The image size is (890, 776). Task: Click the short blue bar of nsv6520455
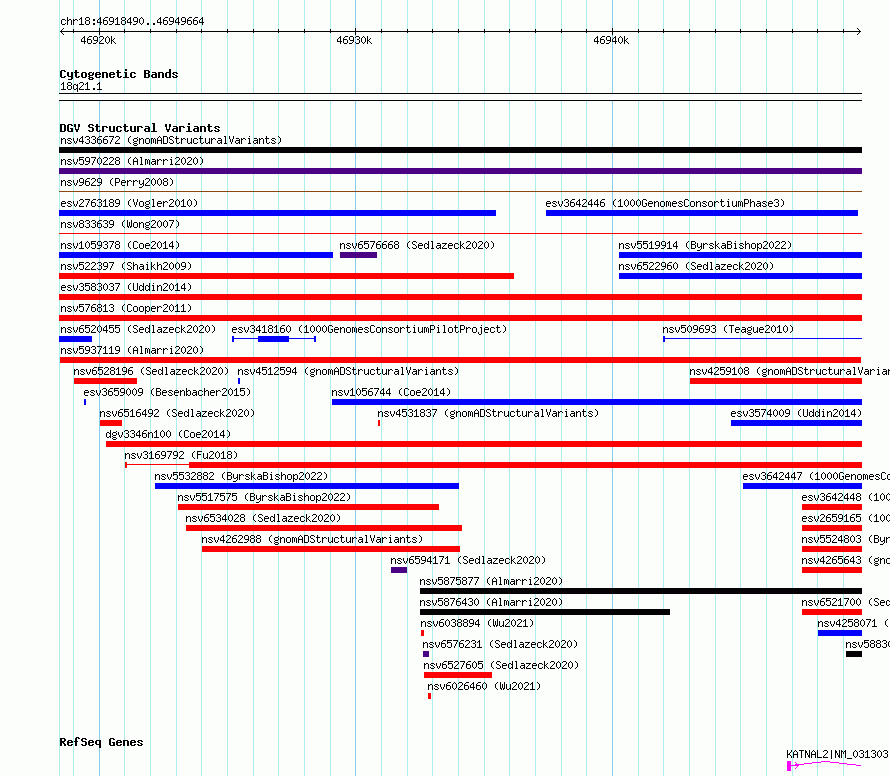click(x=75, y=339)
